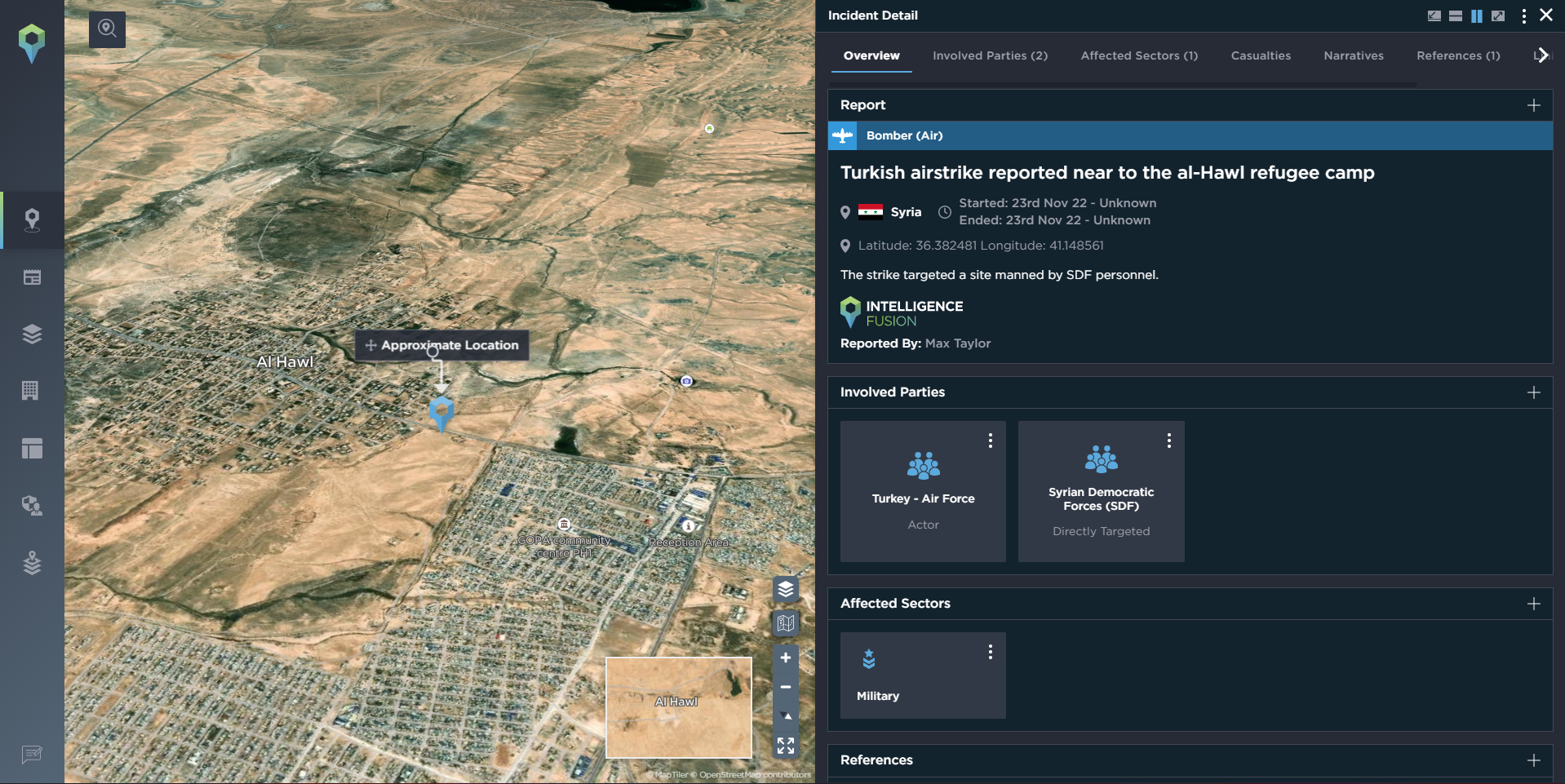Reset the map compass bearing

coord(786,716)
